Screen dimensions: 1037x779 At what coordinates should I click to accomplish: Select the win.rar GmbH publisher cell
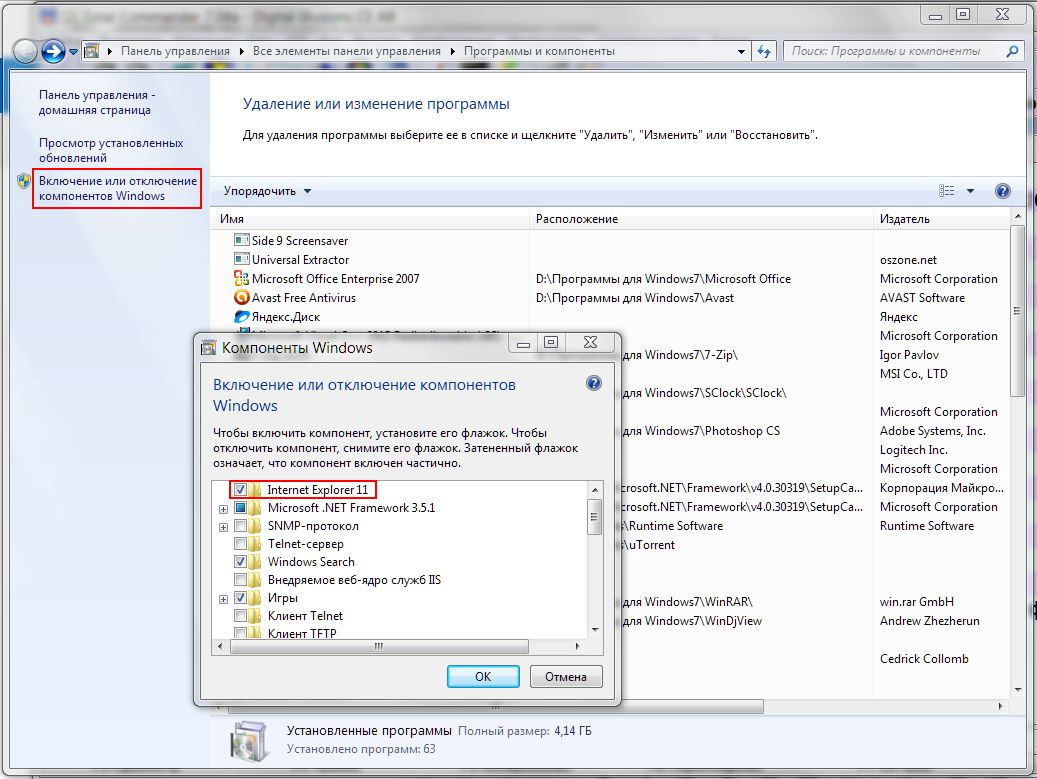coord(917,602)
